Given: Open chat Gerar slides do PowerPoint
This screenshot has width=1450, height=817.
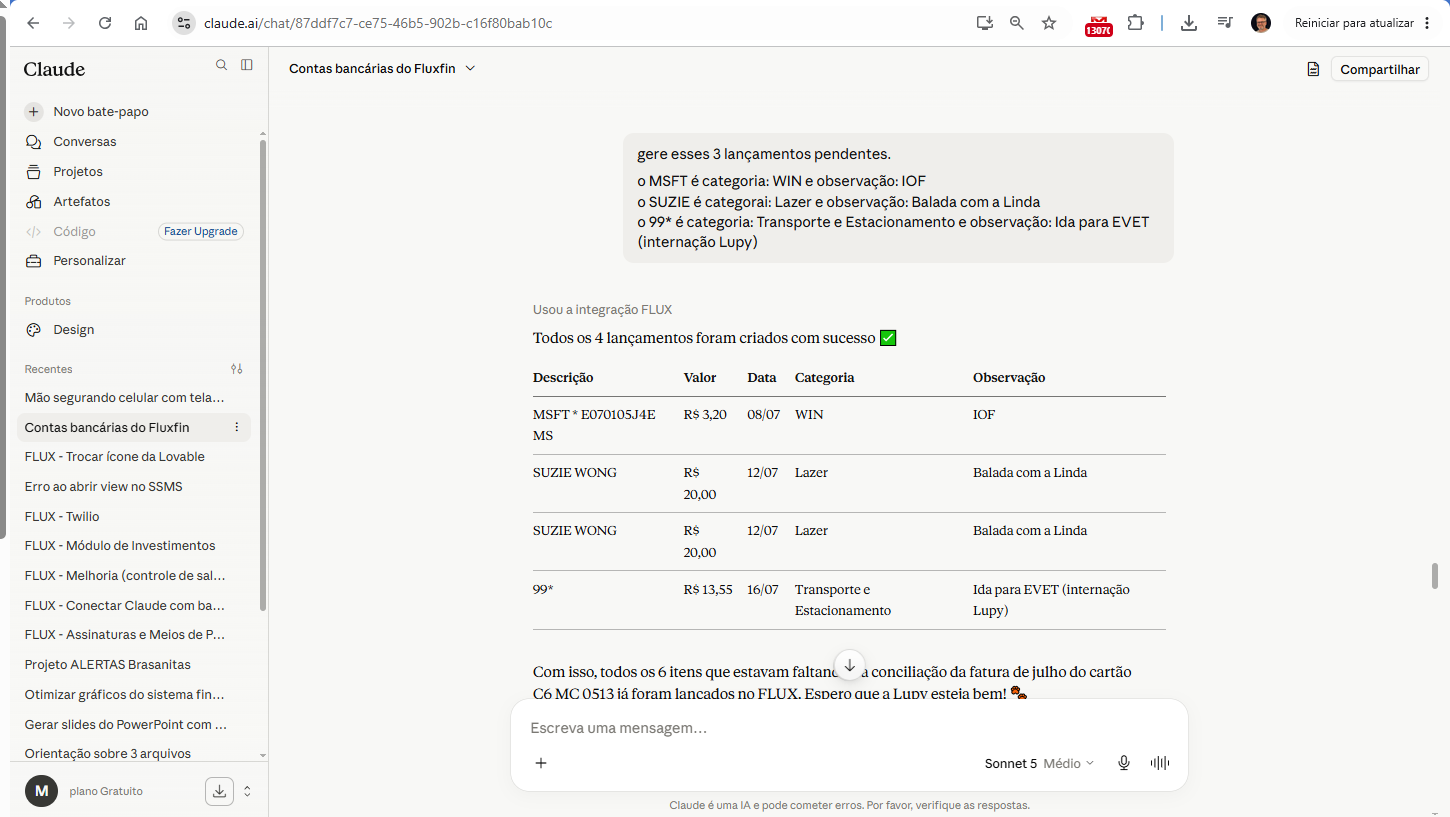Looking at the screenshot, I should (126, 724).
